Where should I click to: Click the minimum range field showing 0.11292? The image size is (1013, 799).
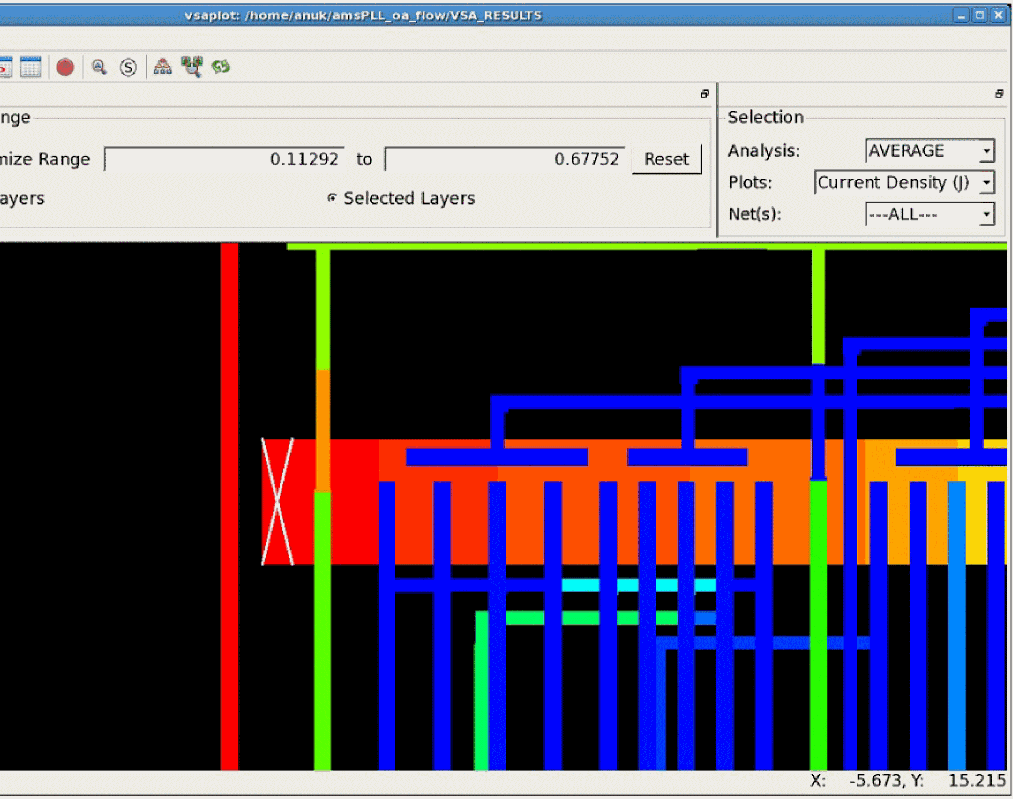(x=225, y=159)
